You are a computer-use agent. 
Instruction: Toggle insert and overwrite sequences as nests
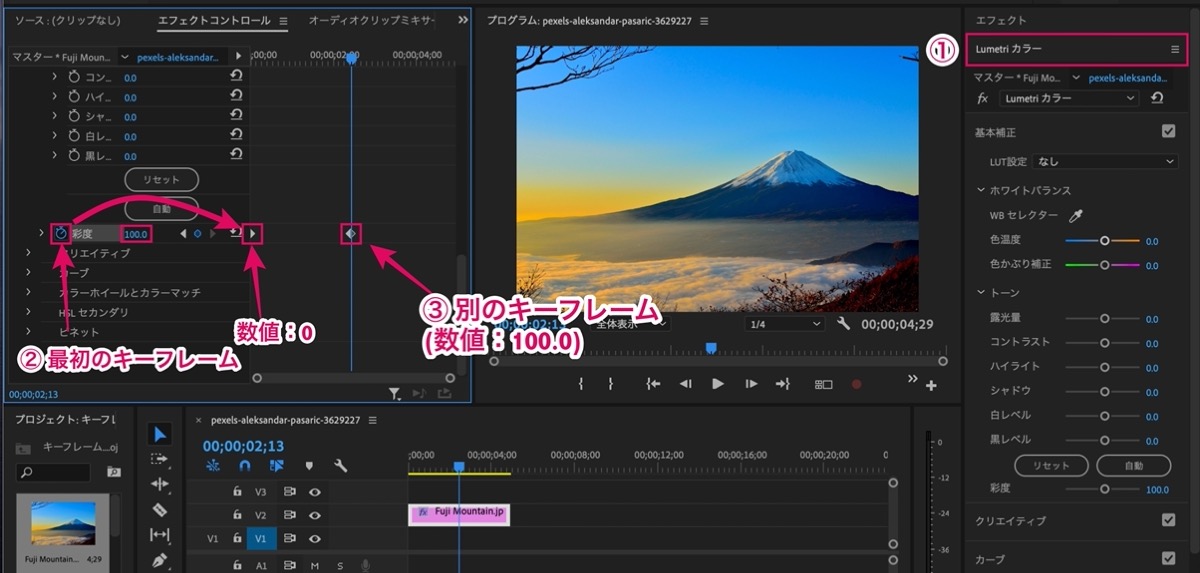pyautogui.click(x=212, y=465)
